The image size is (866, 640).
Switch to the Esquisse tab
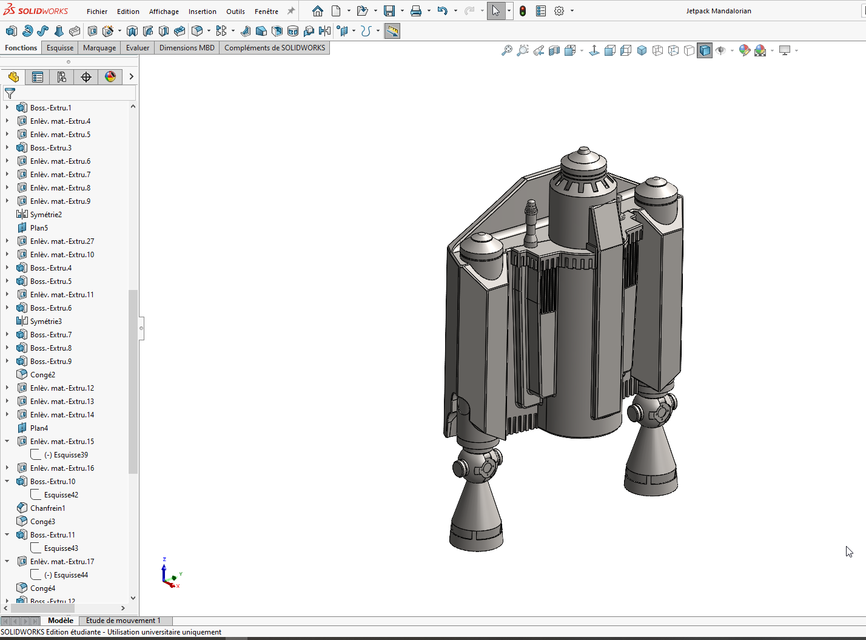click(57, 47)
